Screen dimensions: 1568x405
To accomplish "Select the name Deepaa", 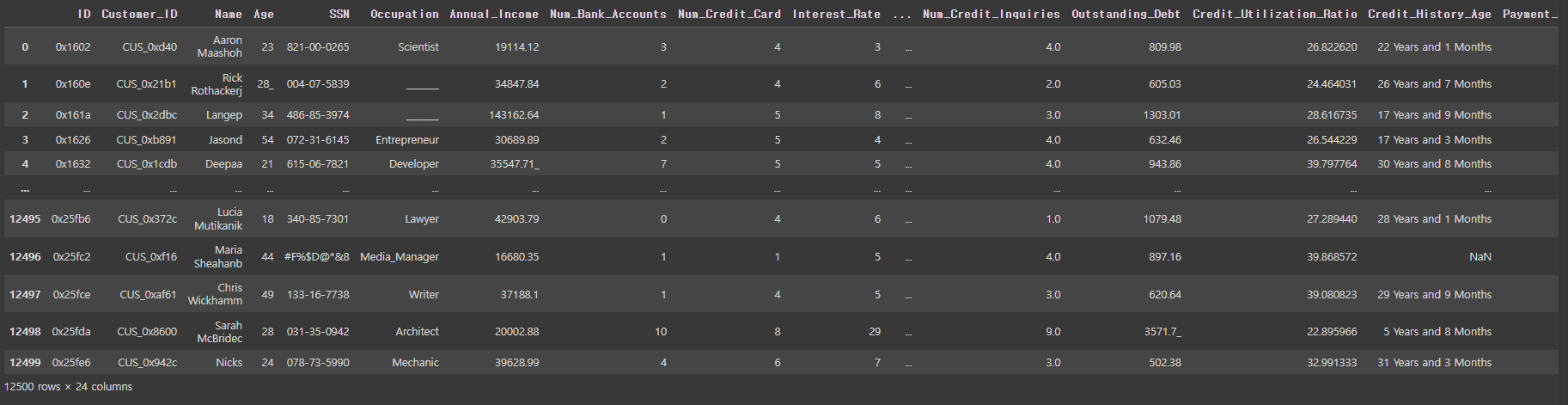I will pyautogui.click(x=223, y=164).
